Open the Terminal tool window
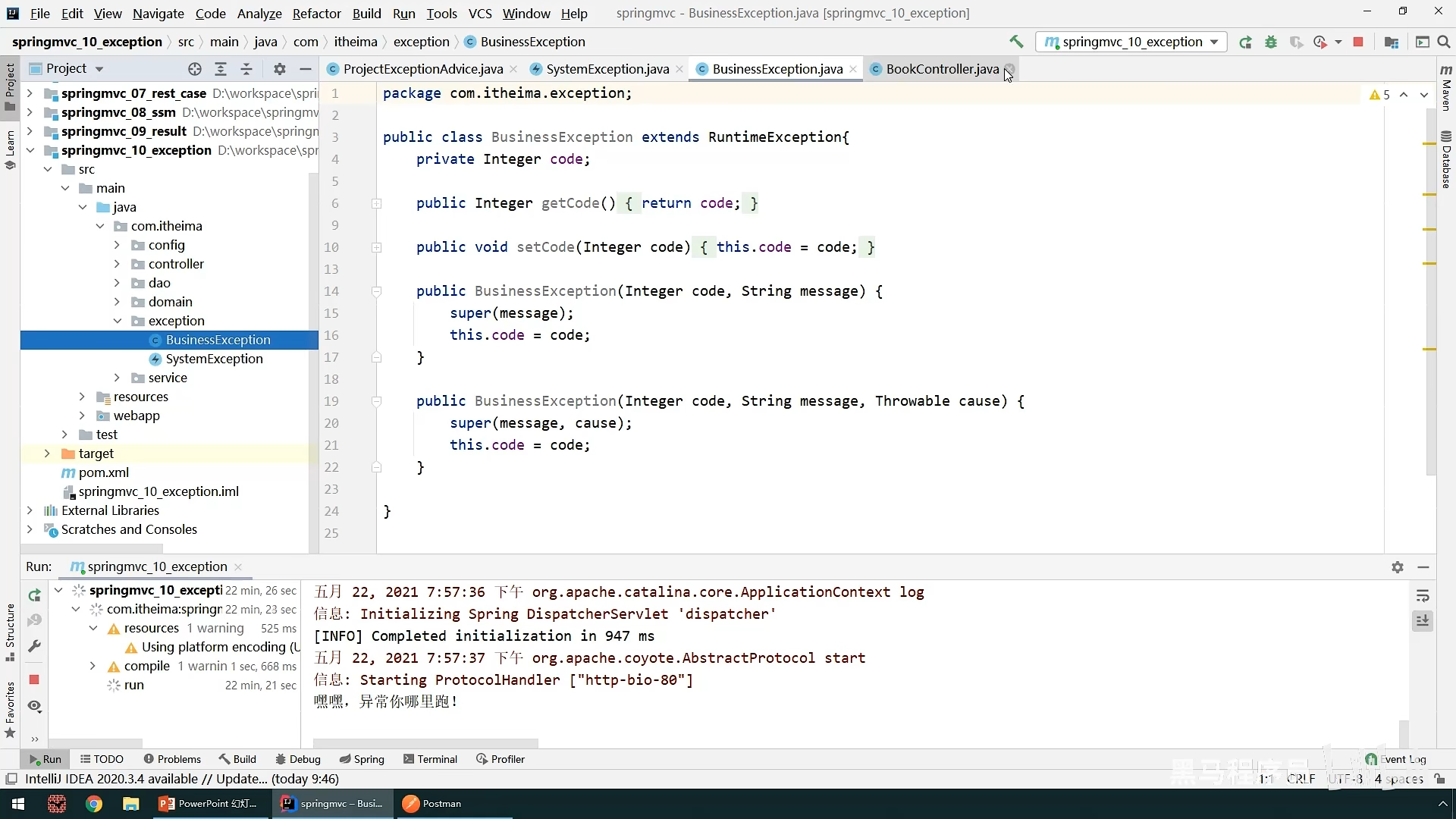Viewport: 1456px width, 819px height. 430,759
